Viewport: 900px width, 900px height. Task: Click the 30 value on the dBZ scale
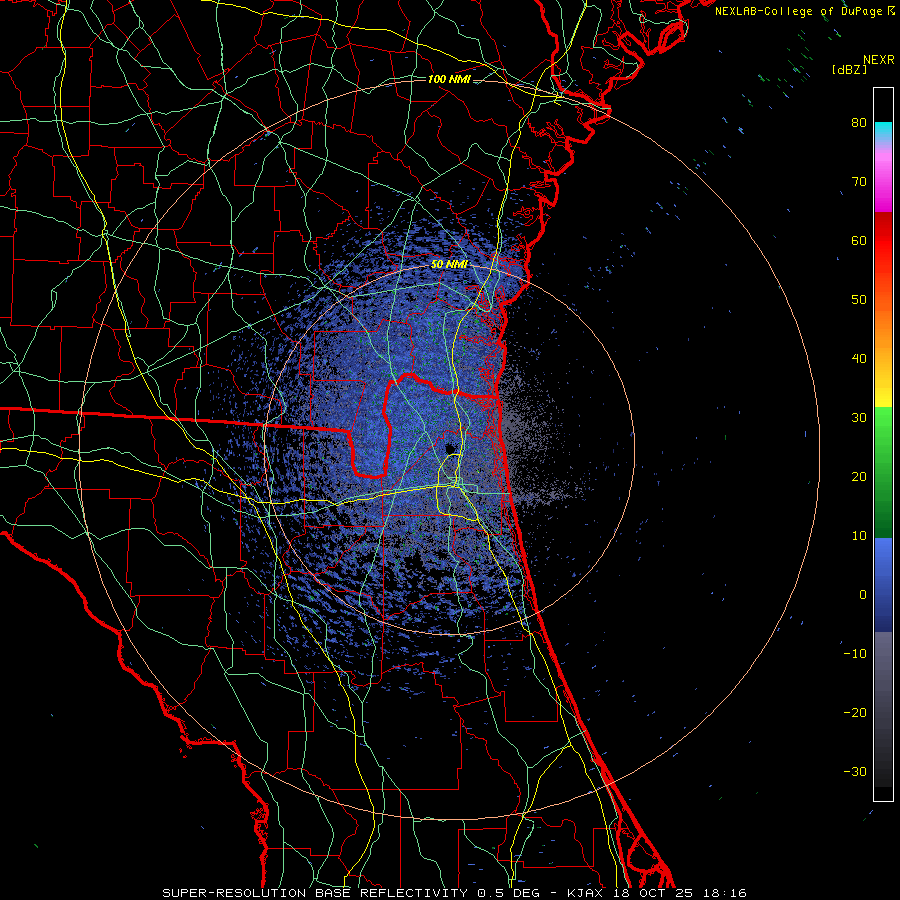[859, 417]
